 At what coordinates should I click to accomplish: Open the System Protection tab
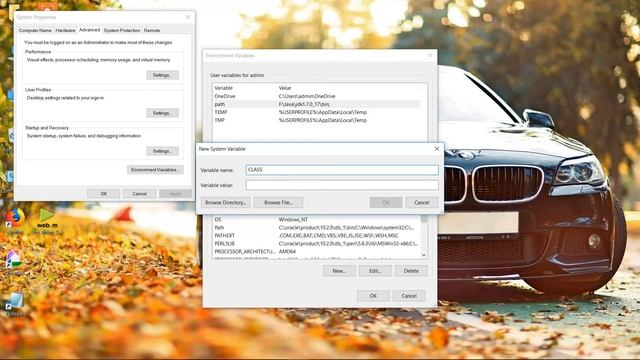[x=122, y=30]
